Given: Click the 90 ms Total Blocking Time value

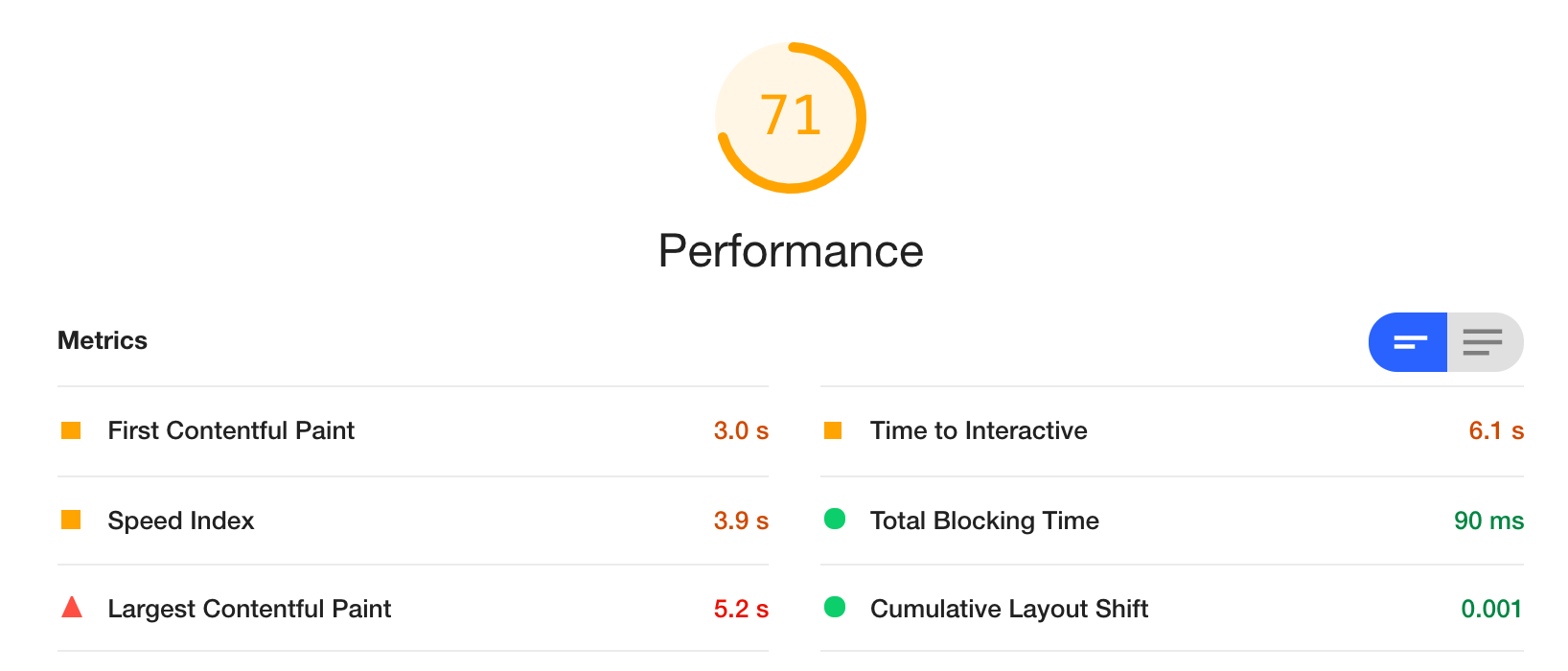Looking at the screenshot, I should tap(1488, 521).
